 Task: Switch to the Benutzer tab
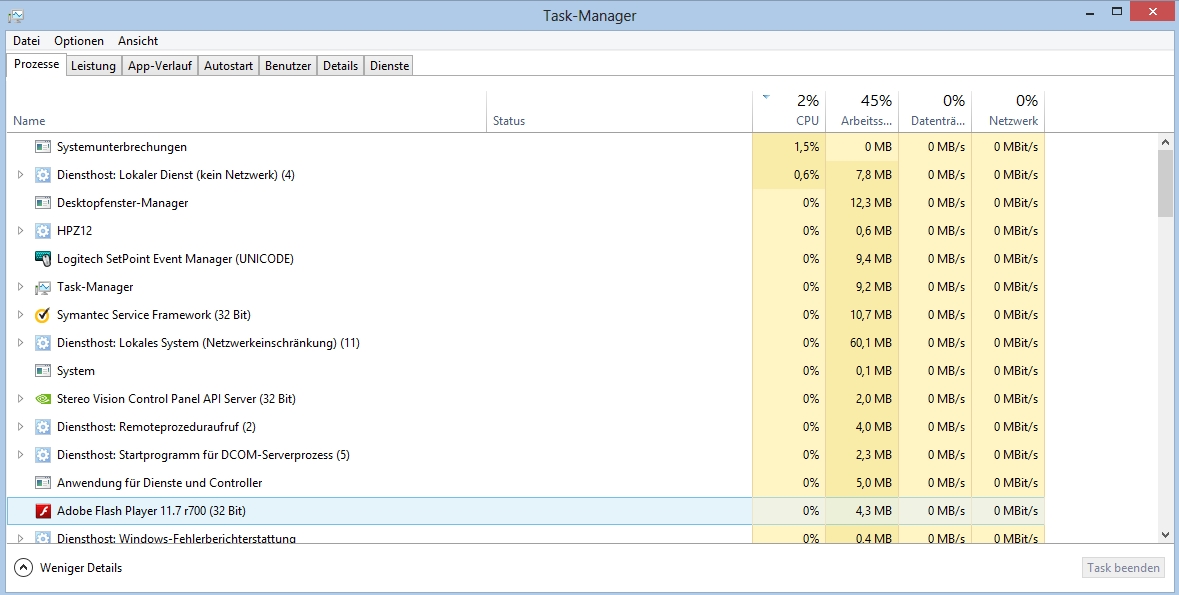coord(288,65)
